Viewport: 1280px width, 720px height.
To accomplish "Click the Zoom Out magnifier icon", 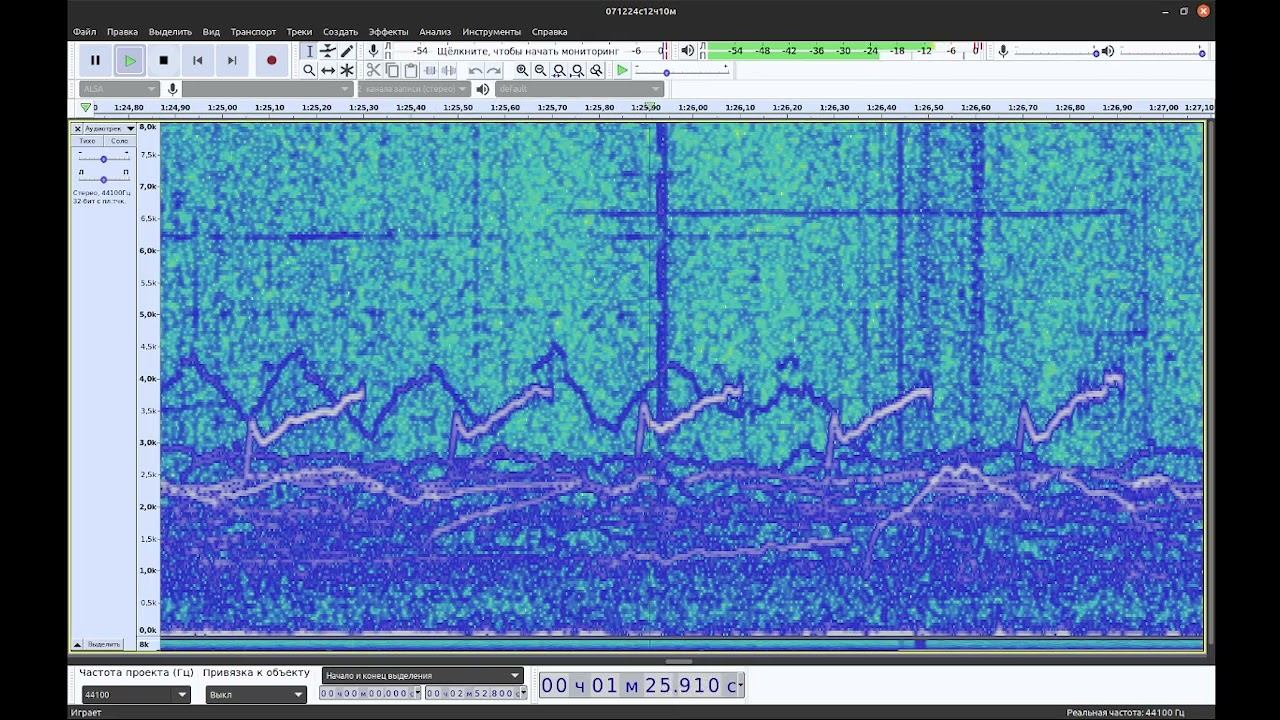I will (x=541, y=70).
